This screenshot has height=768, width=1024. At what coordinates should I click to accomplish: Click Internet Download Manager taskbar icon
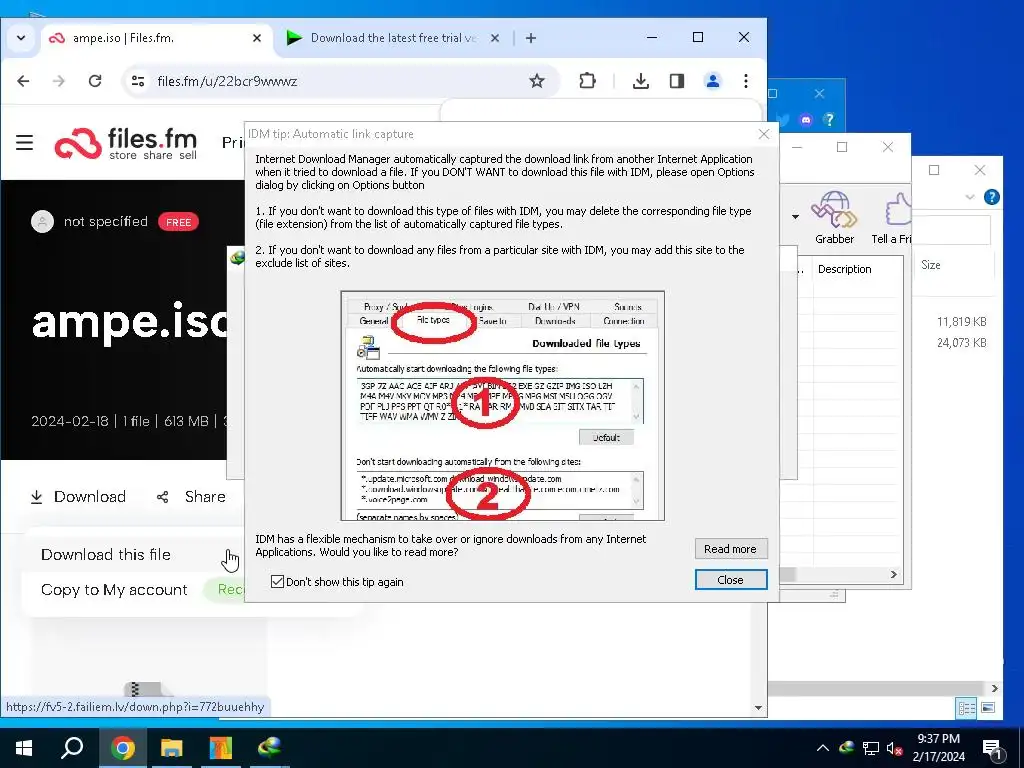tap(269, 748)
